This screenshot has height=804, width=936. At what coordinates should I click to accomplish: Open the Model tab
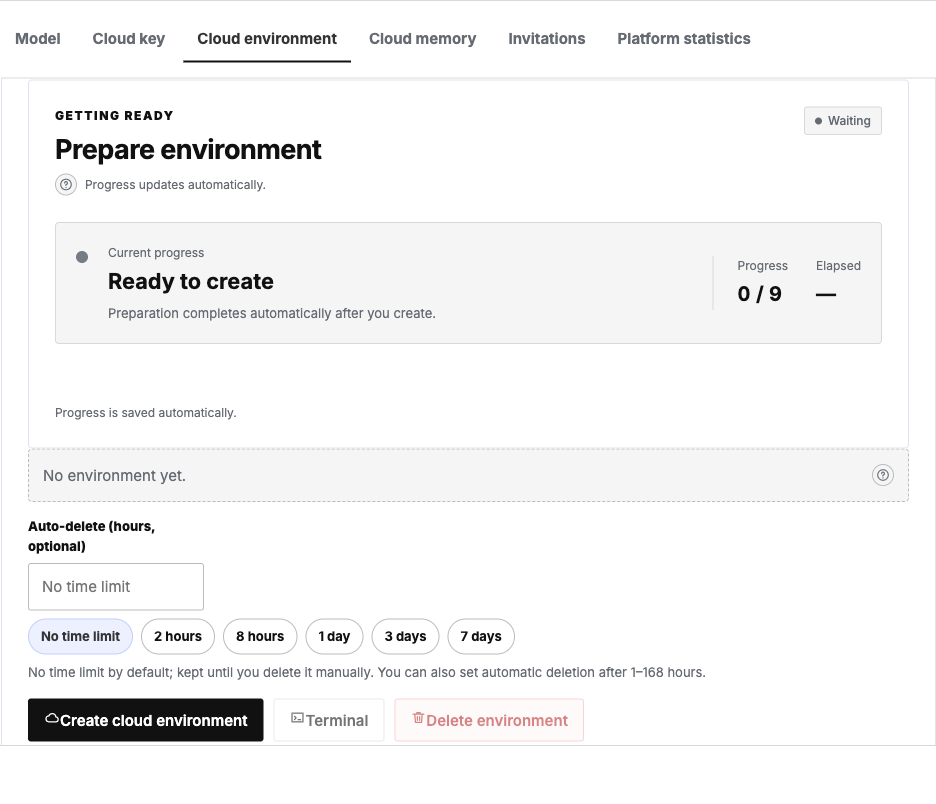click(x=38, y=39)
